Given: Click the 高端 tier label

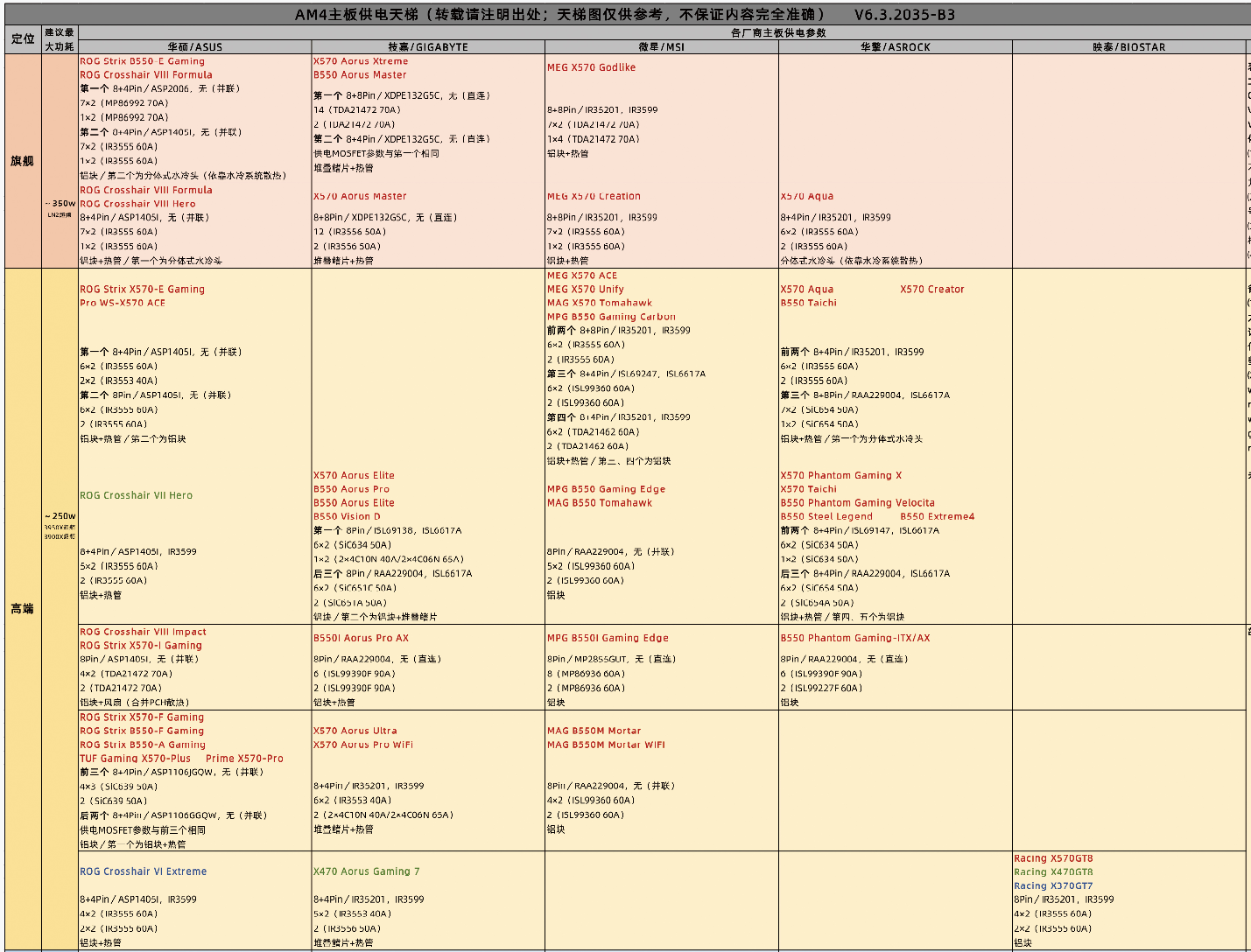Looking at the screenshot, I should pos(22,608).
